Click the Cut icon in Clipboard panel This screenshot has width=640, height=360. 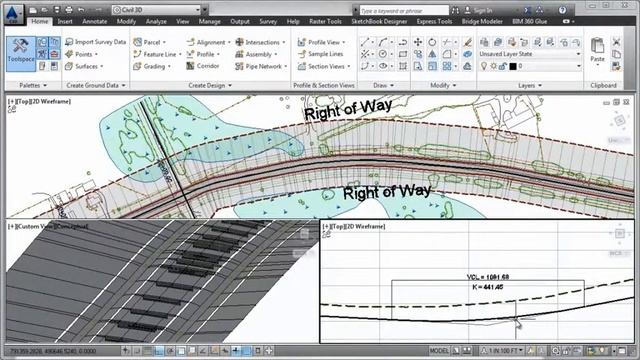coord(616,42)
